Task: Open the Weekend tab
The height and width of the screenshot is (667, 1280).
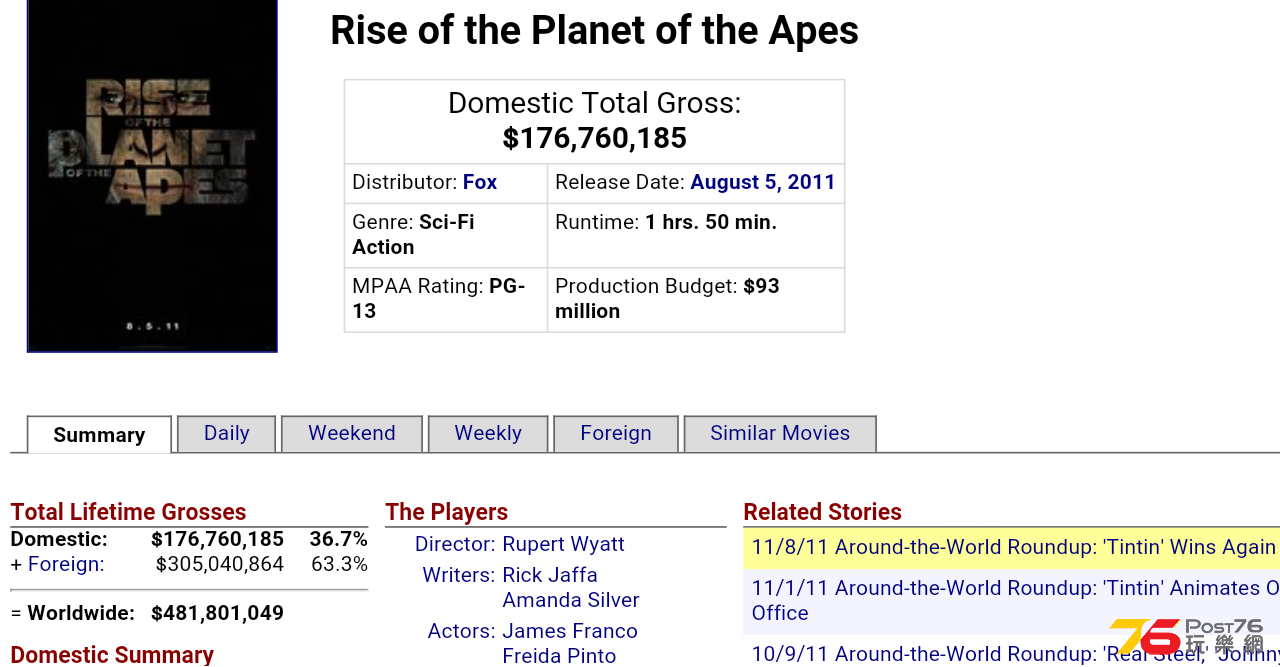Action: coord(352,433)
